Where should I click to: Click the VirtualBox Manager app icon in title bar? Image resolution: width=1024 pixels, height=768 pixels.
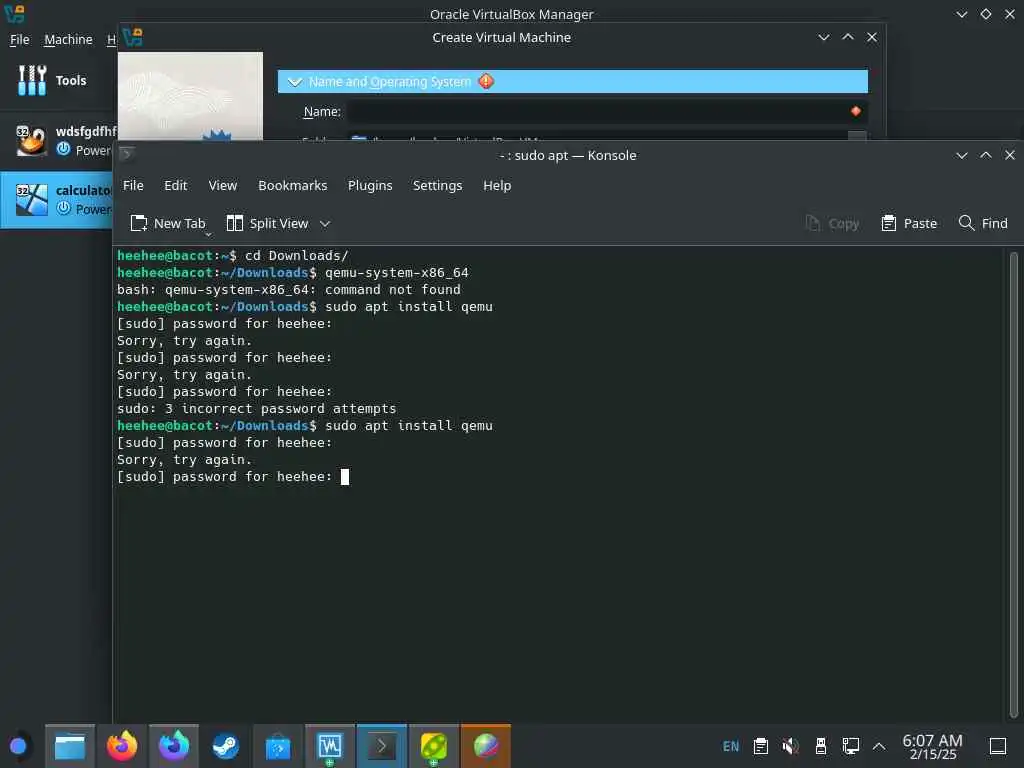click(x=14, y=13)
